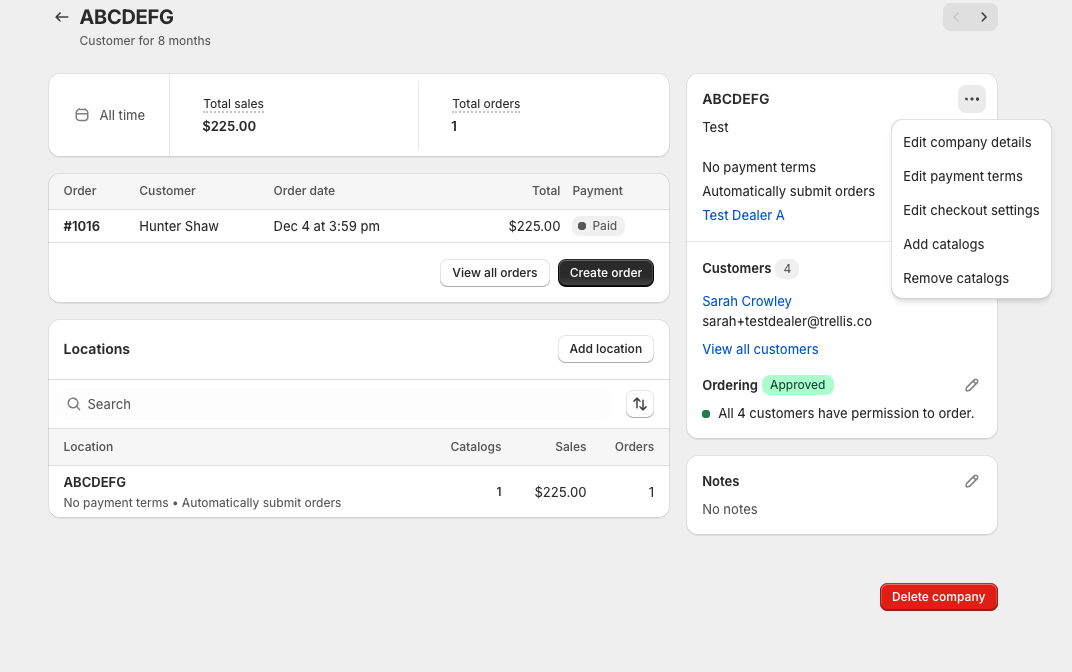Open Sarah Crowley customer link

coord(747,301)
